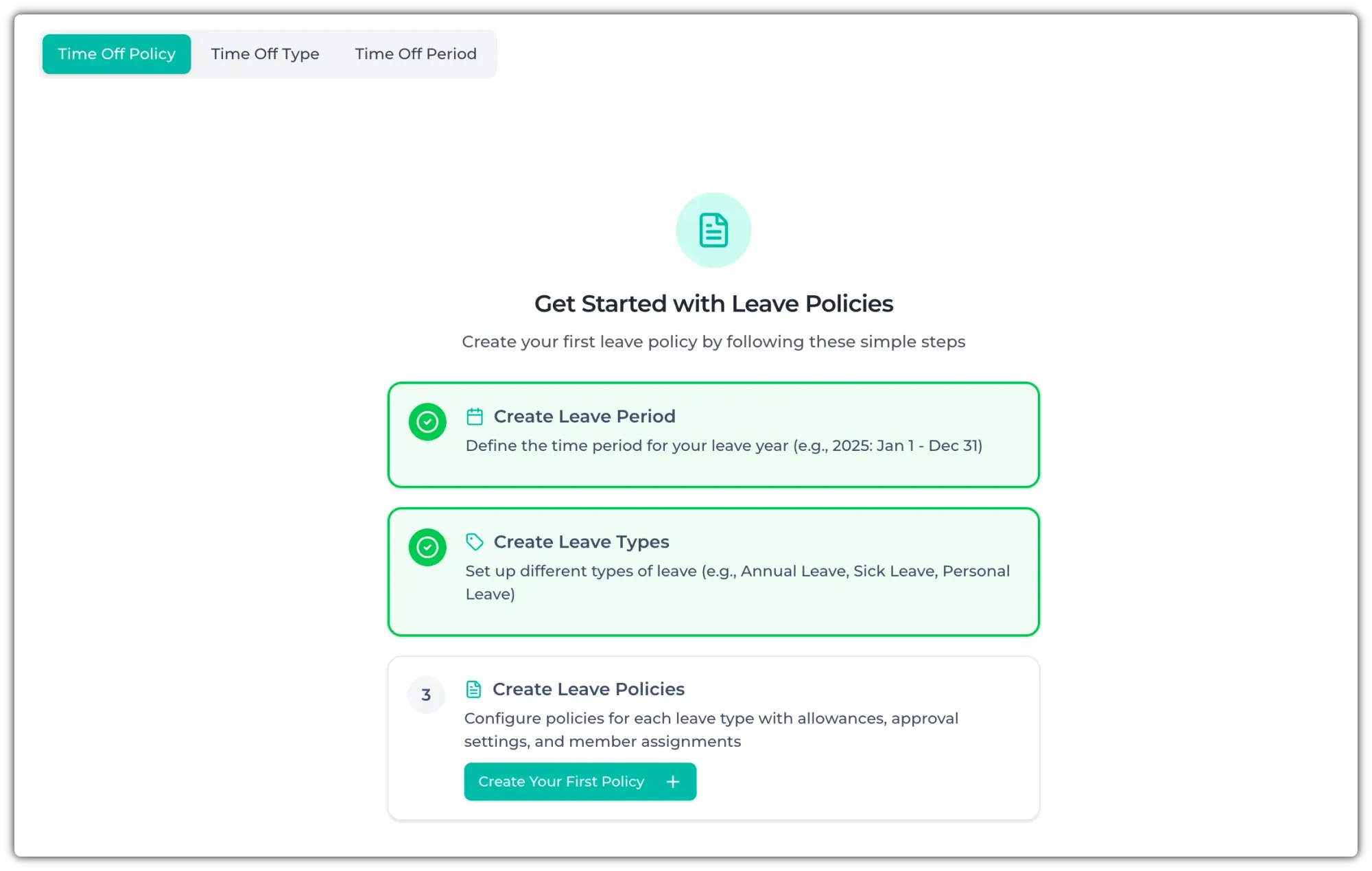The width and height of the screenshot is (1372, 871).
Task: Click the leave year description text
Action: pos(724,446)
